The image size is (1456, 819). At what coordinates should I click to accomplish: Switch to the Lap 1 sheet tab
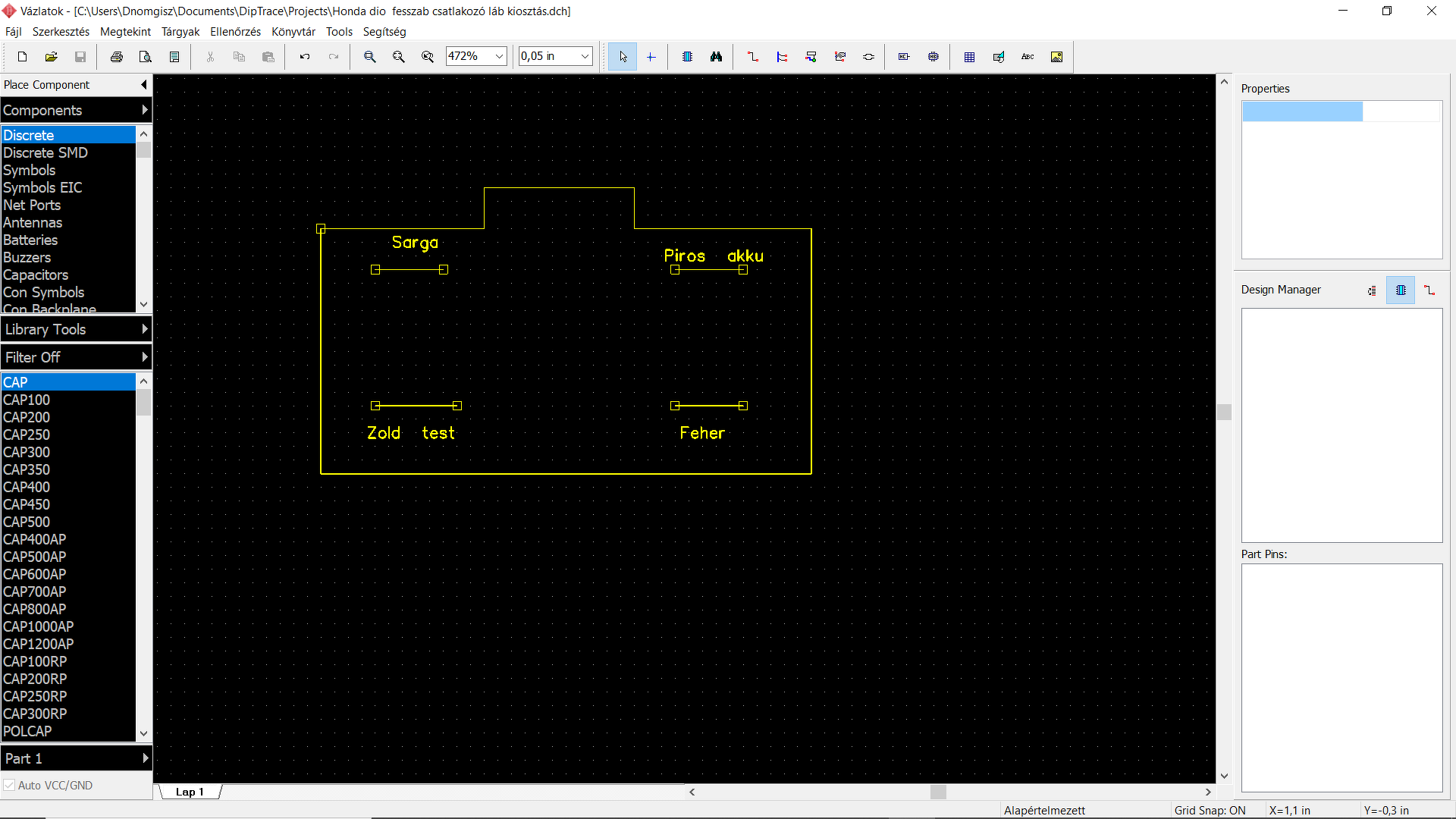click(x=190, y=792)
